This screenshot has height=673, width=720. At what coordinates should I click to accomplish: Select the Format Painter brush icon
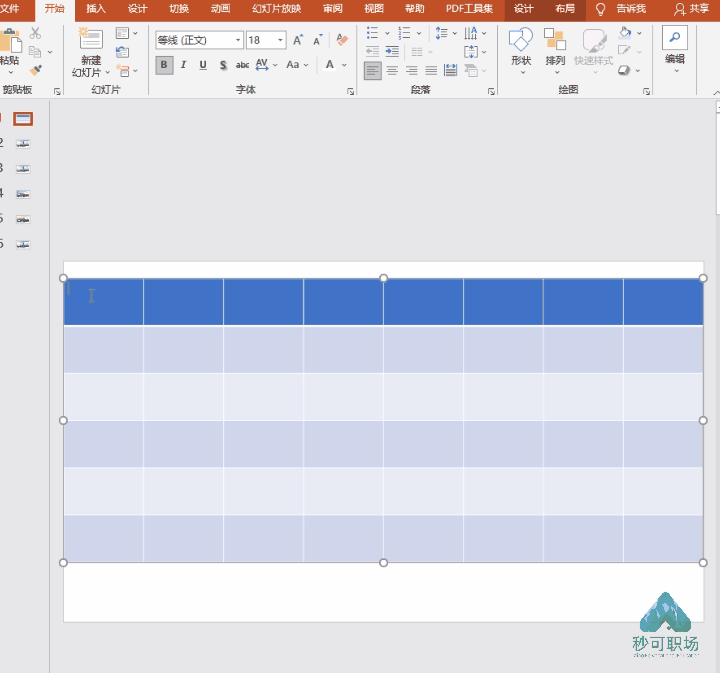pyautogui.click(x=35, y=70)
